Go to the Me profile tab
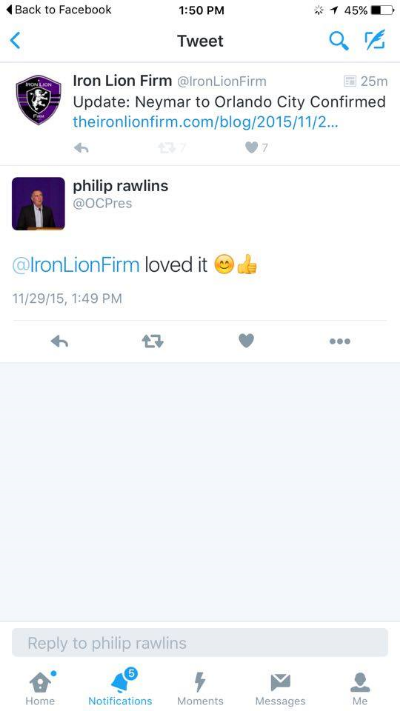This screenshot has height=711, width=400. [x=360, y=688]
